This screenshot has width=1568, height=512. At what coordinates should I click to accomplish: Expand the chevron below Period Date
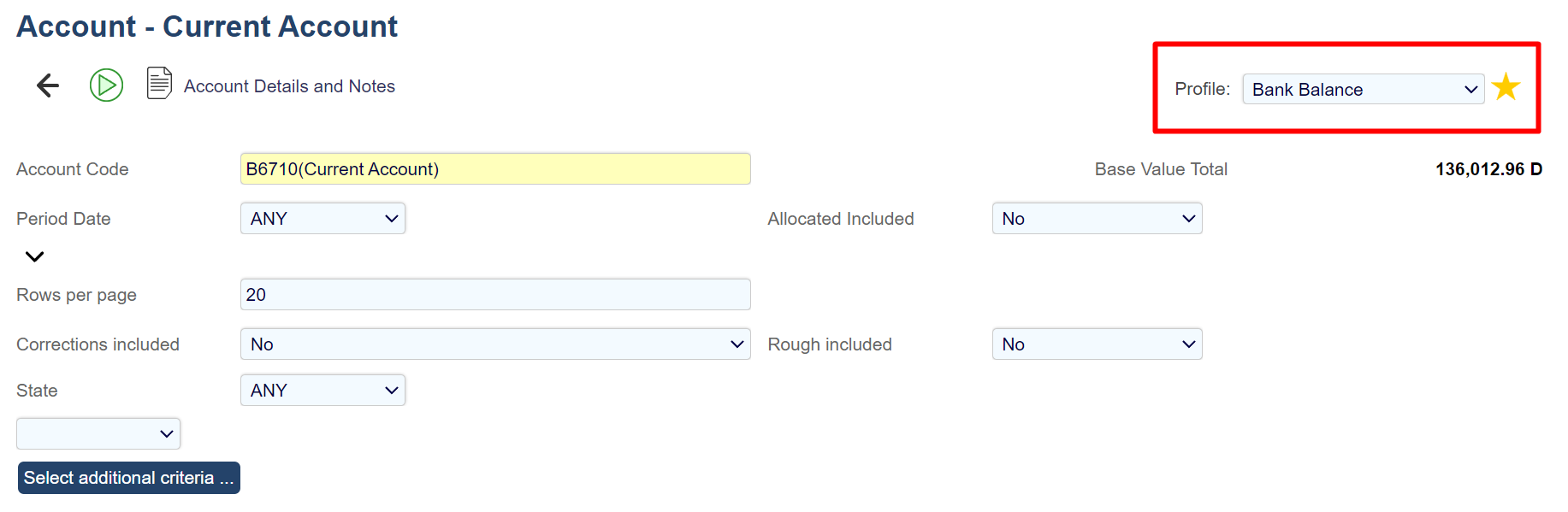point(34,256)
